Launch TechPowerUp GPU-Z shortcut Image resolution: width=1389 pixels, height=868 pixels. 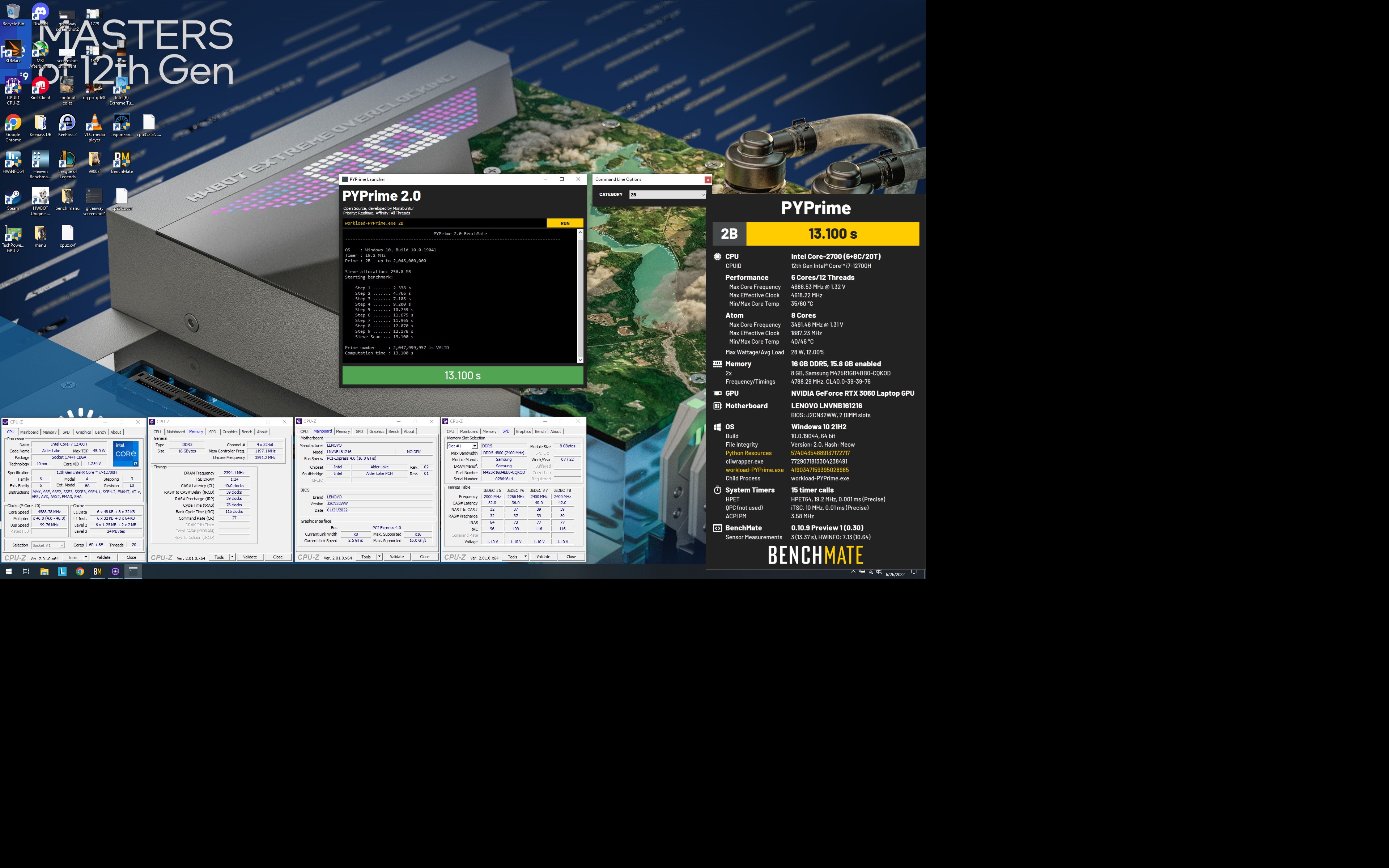13,239
